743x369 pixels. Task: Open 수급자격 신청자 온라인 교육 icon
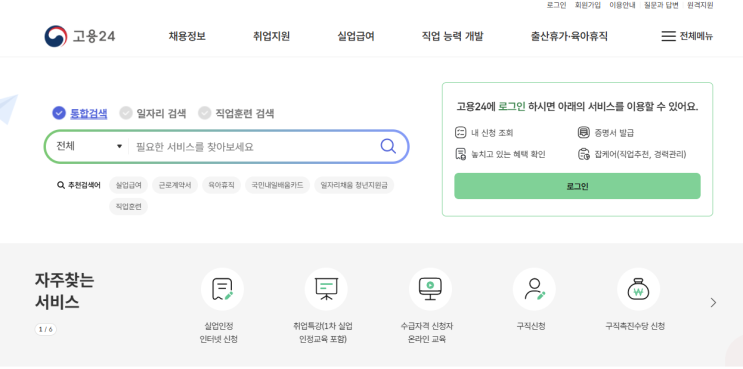tap(430, 289)
